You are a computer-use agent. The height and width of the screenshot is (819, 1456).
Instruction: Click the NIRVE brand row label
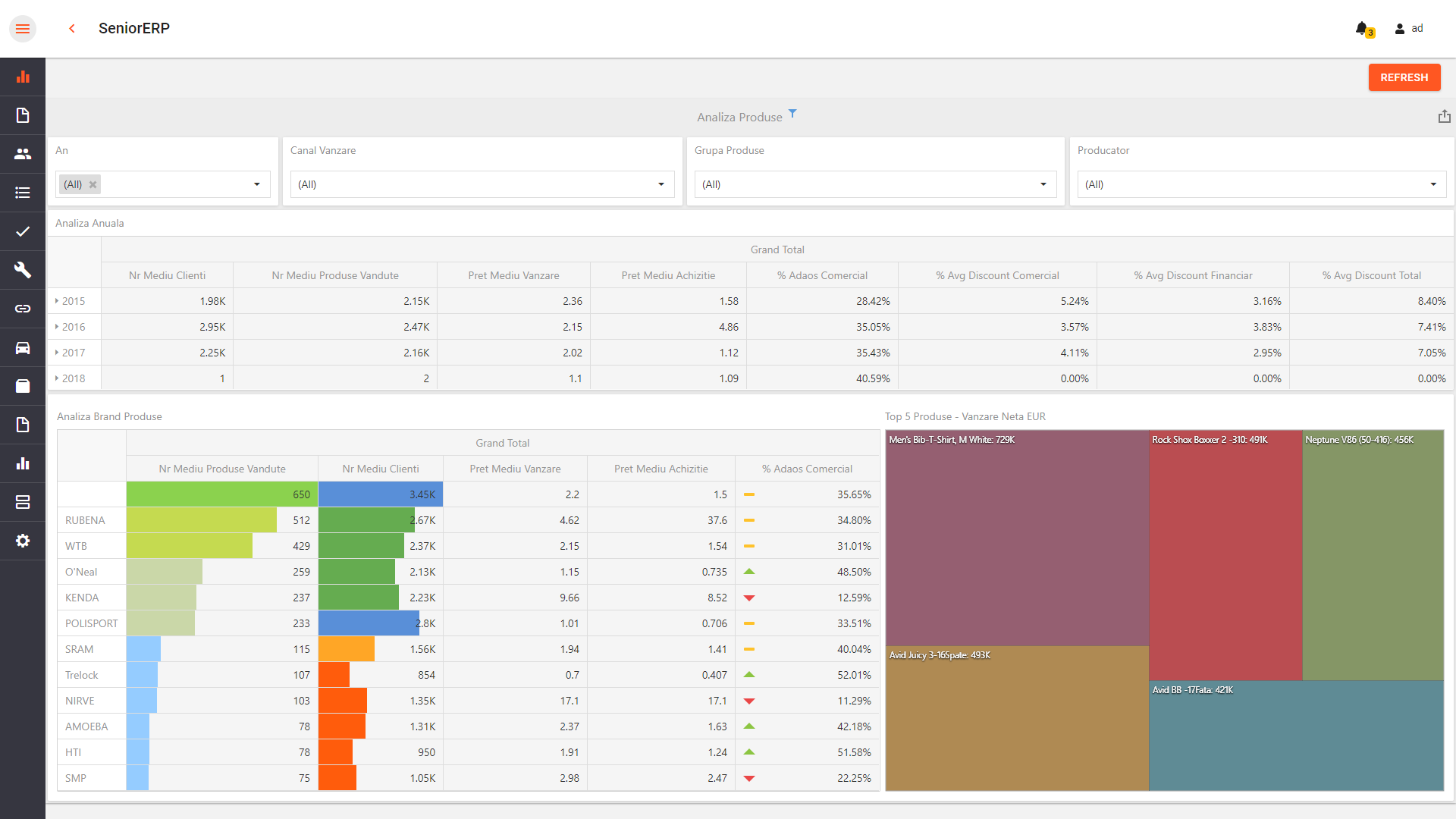[x=80, y=701]
